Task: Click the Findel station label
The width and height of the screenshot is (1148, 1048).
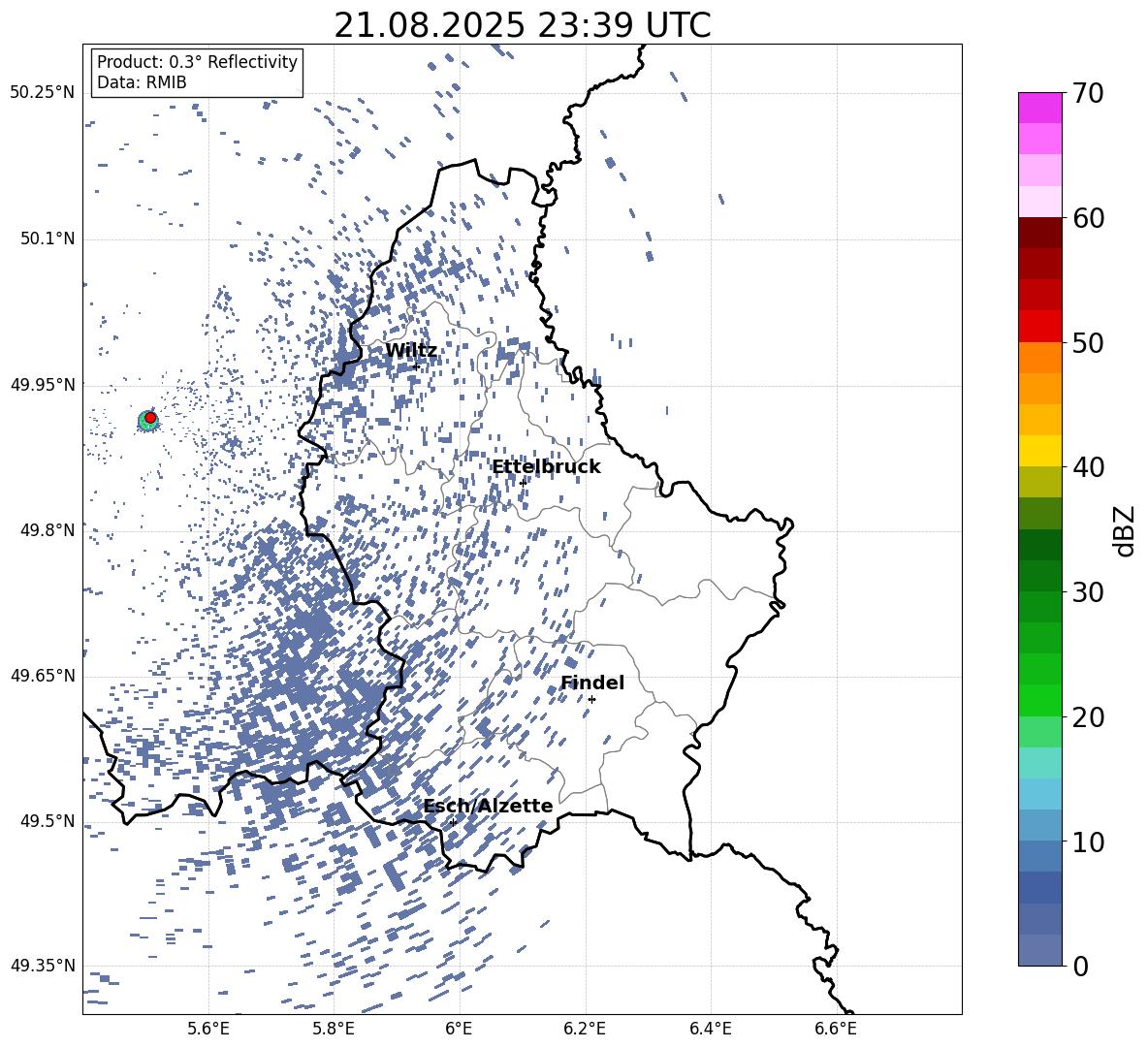Action: click(x=592, y=683)
